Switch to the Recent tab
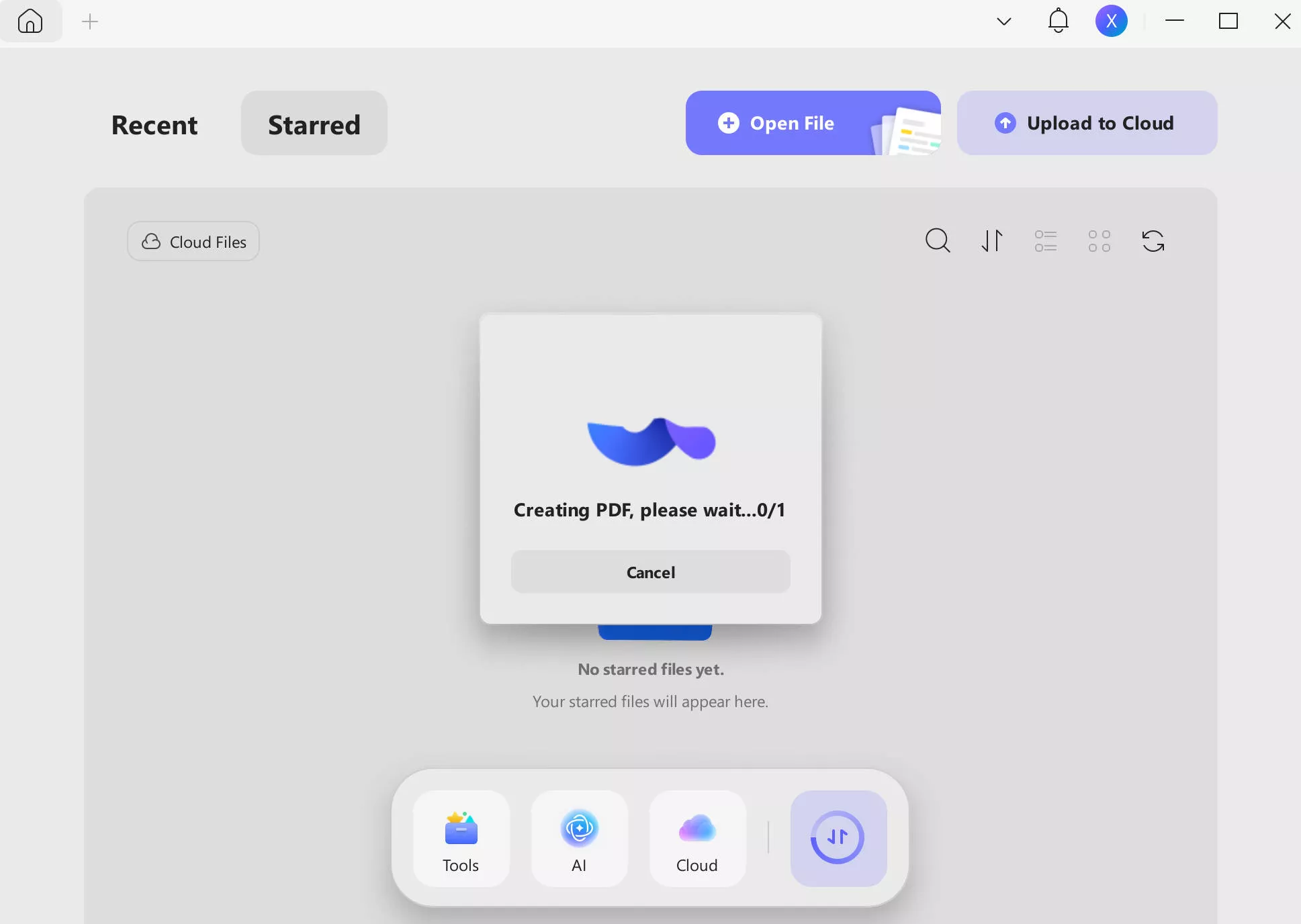Viewport: 1301px width, 924px height. [x=154, y=124]
